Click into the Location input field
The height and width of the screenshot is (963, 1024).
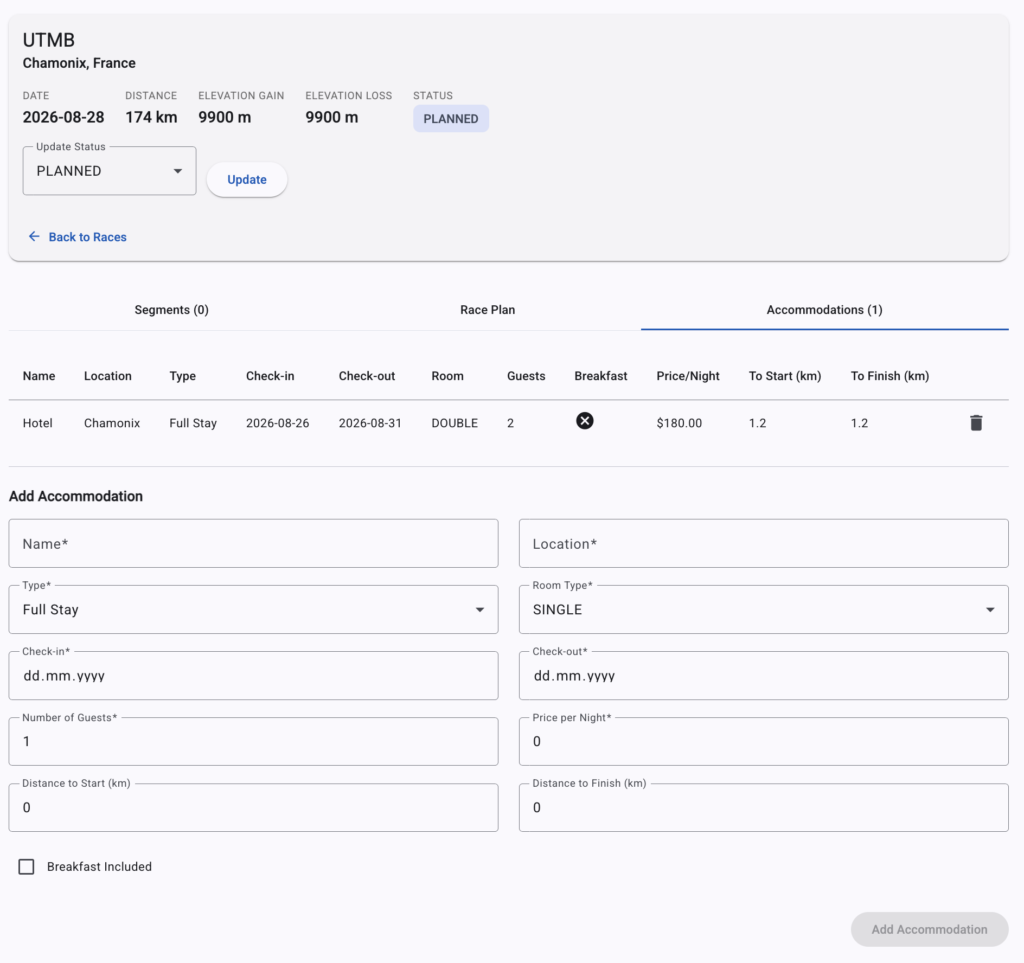tap(763, 544)
